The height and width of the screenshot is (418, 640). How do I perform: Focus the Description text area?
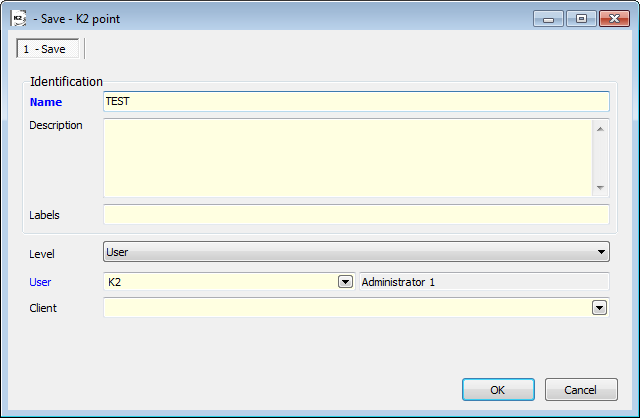pos(348,158)
